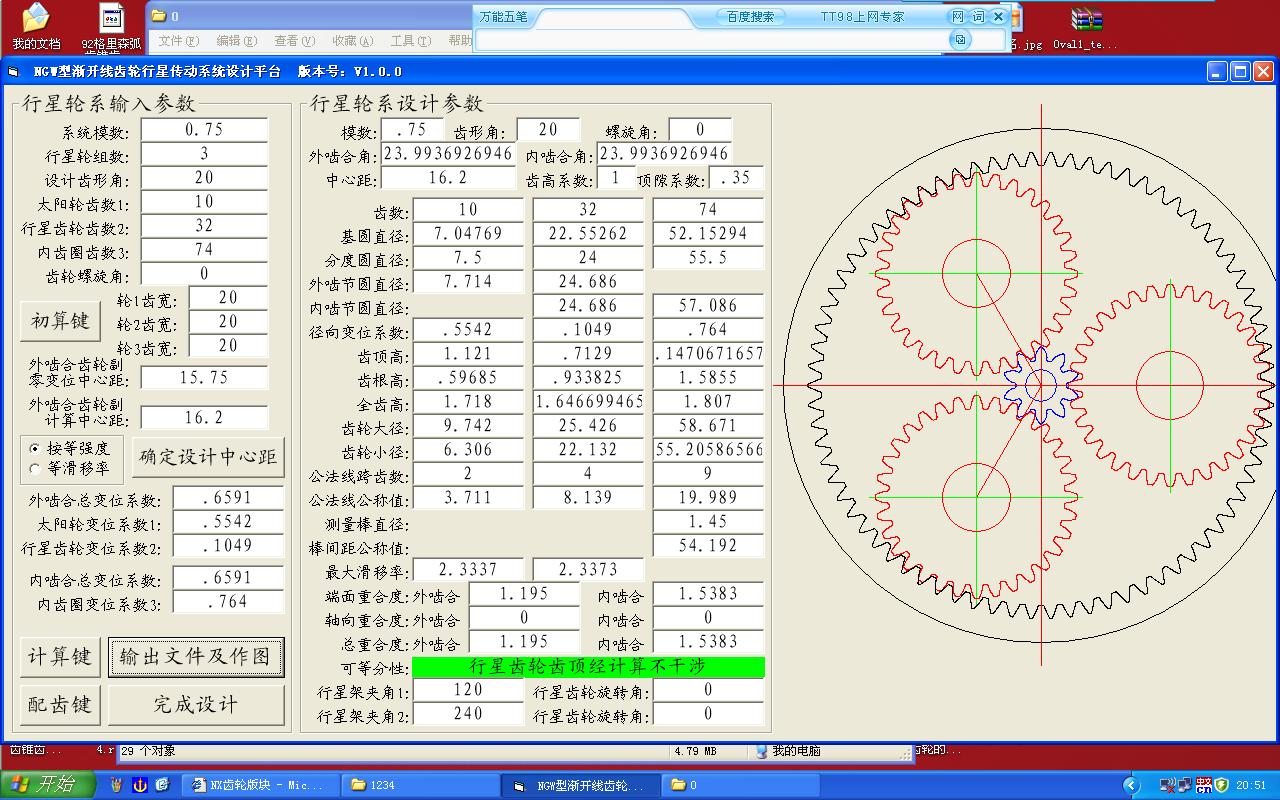The image size is (1280, 800).
Task: Click the 行星架夹角1 field showing 120
Action: pyautogui.click(x=468, y=690)
